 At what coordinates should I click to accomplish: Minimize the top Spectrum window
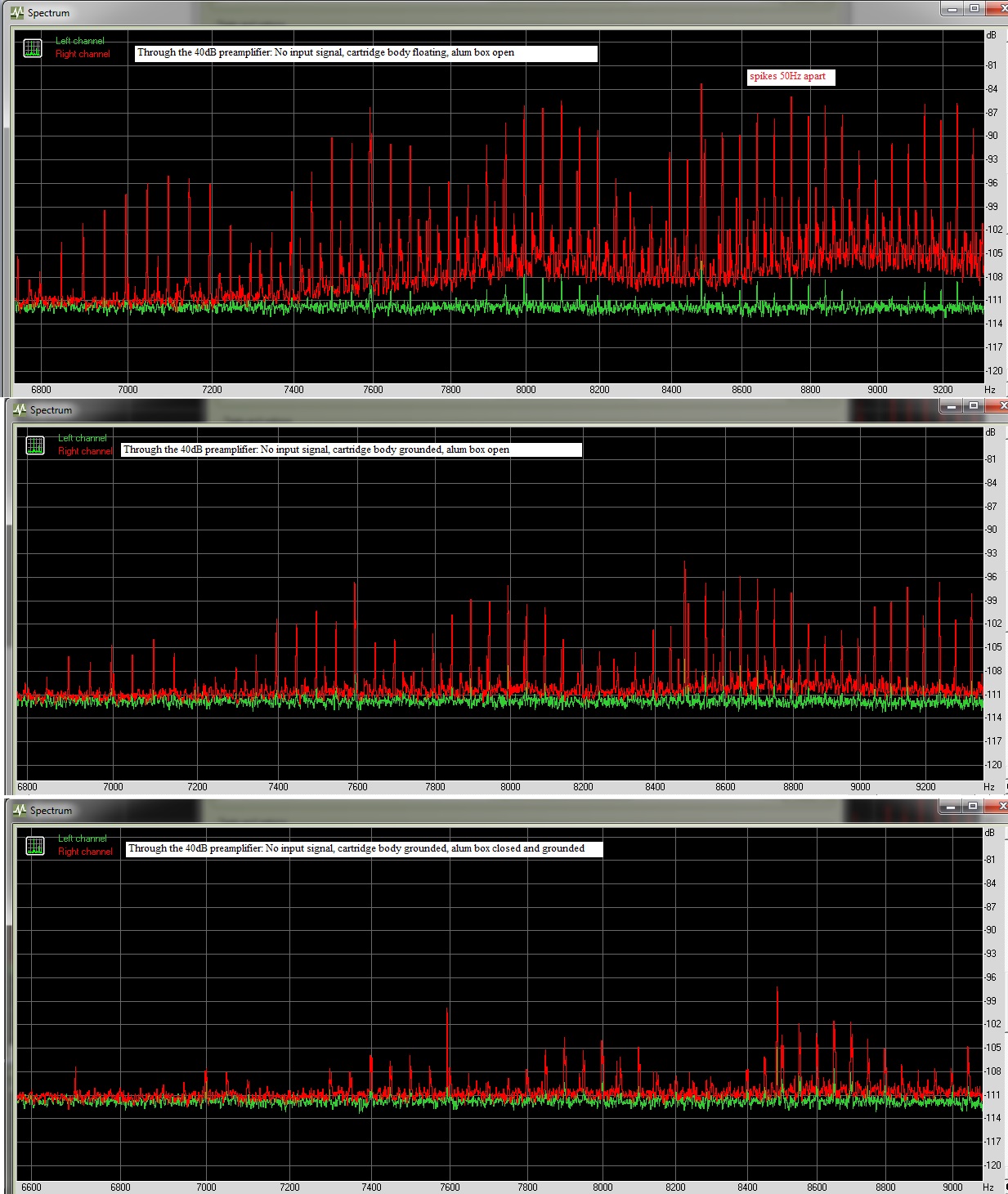click(x=952, y=8)
